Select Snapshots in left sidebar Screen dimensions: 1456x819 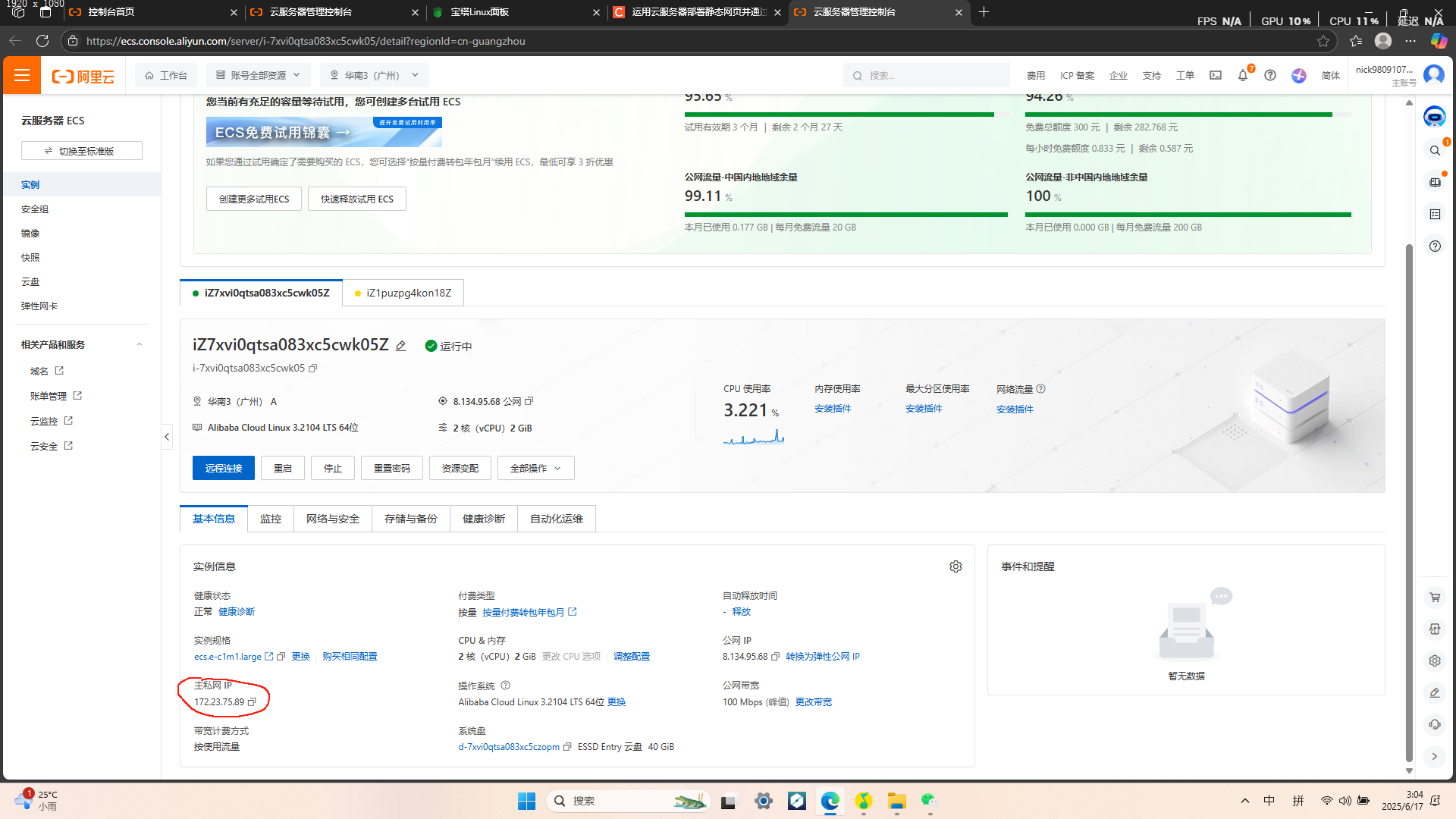coord(30,258)
